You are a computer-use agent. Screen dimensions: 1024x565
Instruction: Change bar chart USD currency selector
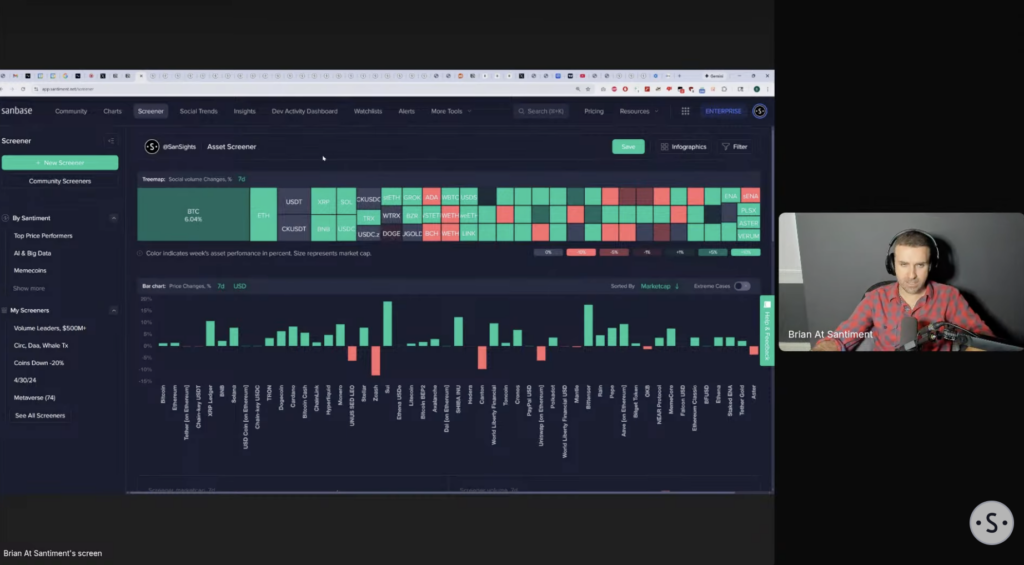click(240, 286)
